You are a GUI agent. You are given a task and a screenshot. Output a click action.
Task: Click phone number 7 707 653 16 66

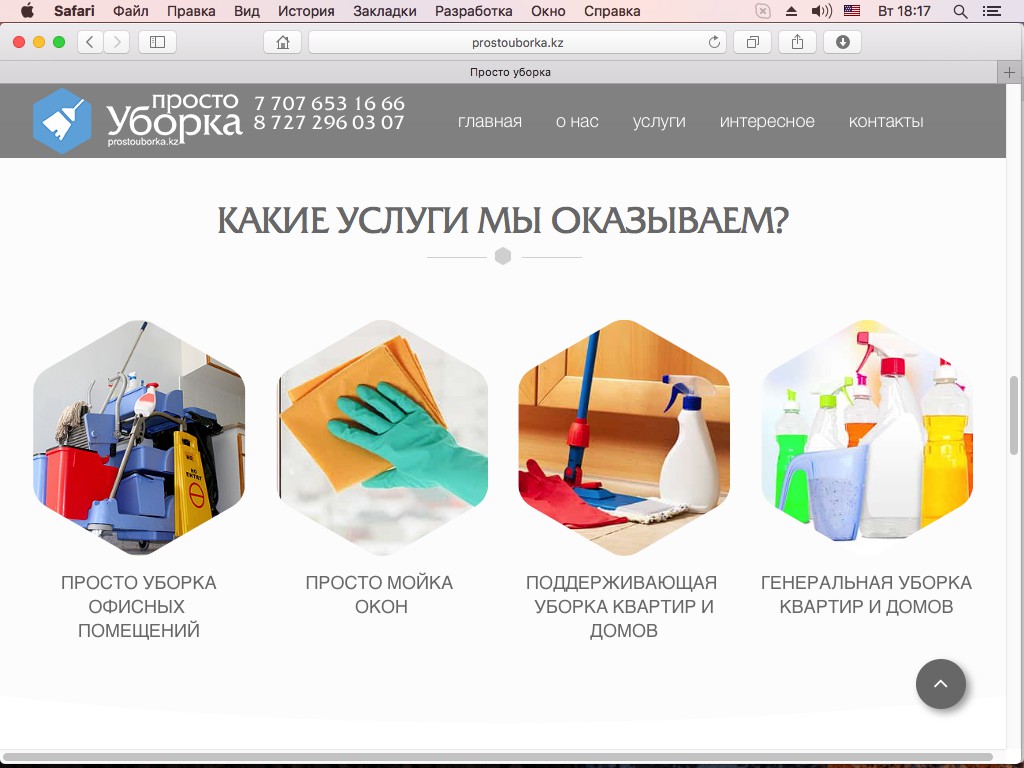(x=329, y=103)
